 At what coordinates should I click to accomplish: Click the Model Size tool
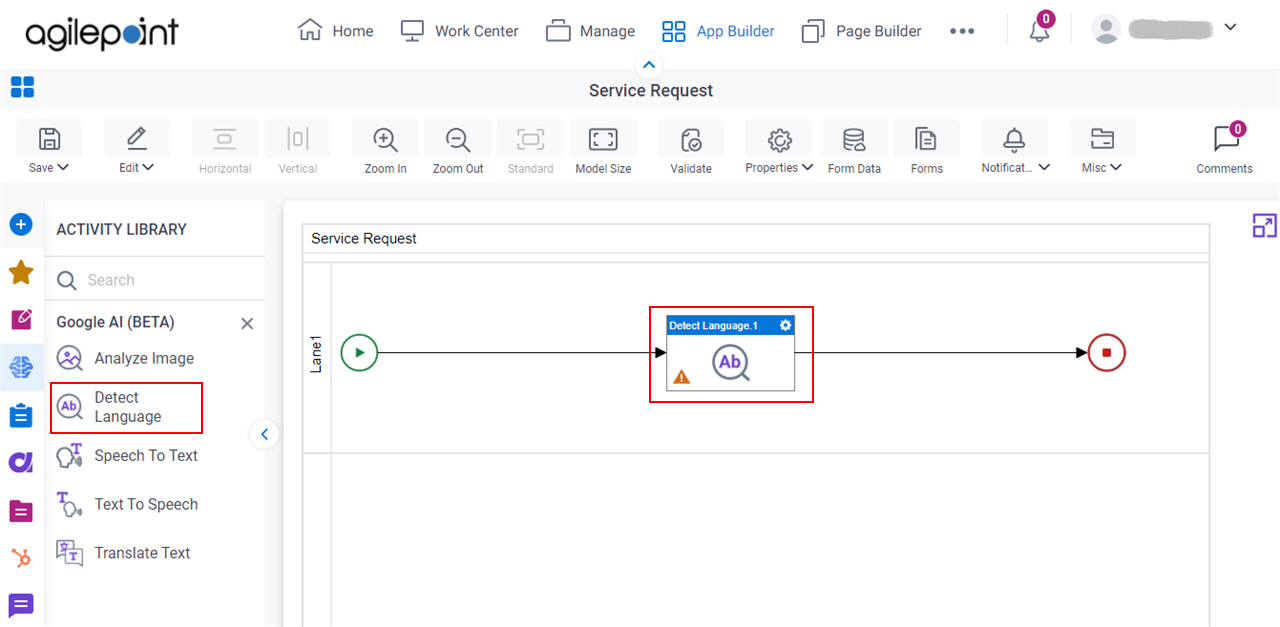(603, 148)
